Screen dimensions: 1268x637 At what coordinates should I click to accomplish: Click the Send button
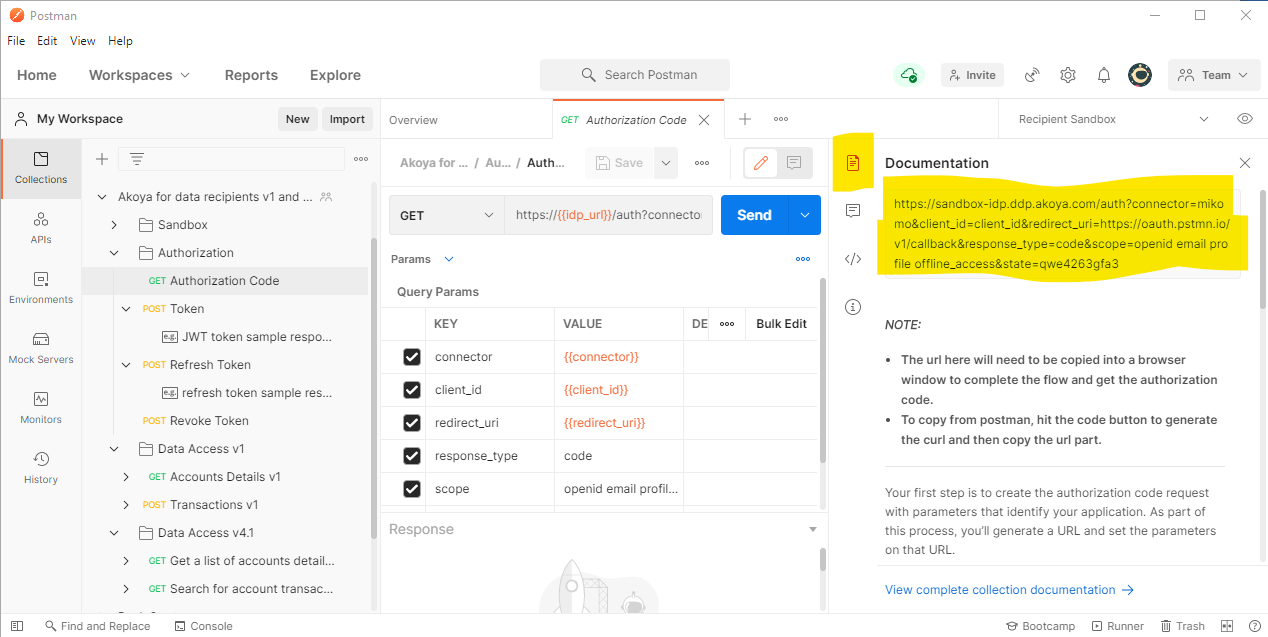point(755,215)
